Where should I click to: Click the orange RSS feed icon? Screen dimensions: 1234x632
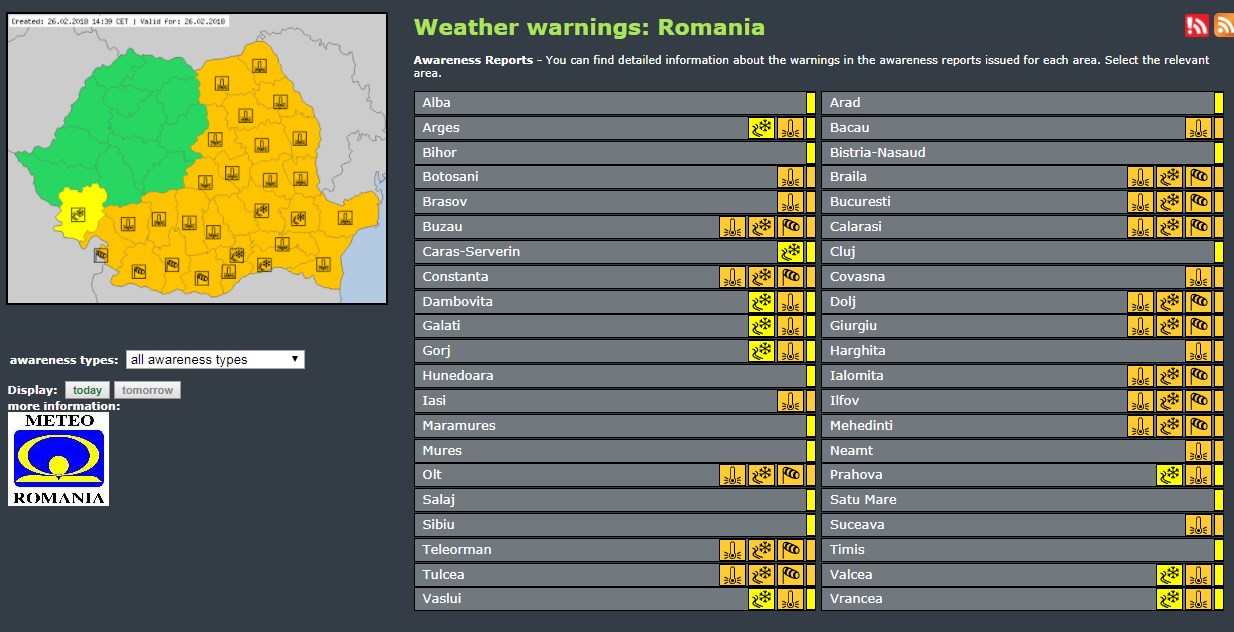pyautogui.click(x=1223, y=26)
